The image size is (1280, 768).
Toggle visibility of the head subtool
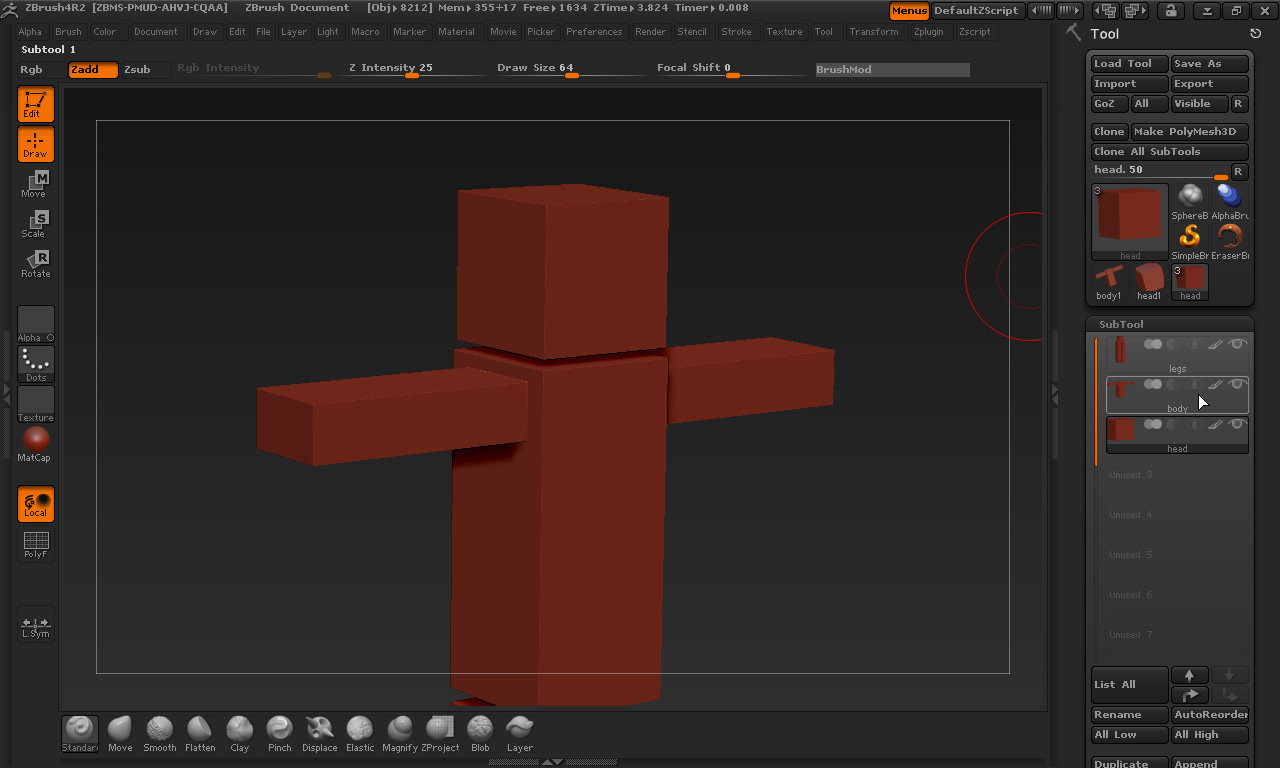(1238, 424)
